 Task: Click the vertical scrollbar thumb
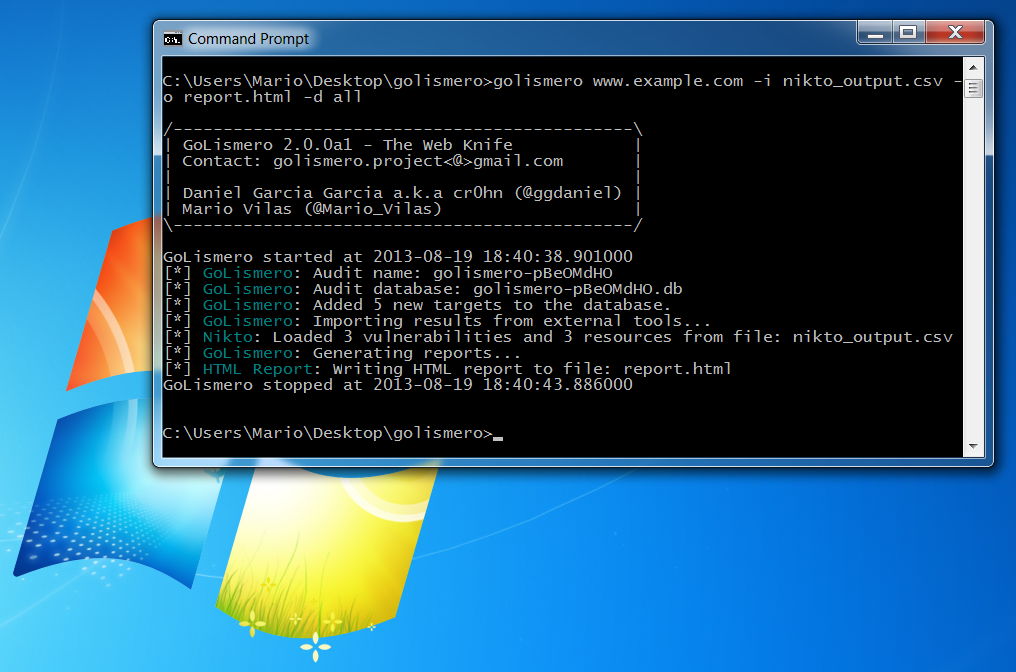972,90
